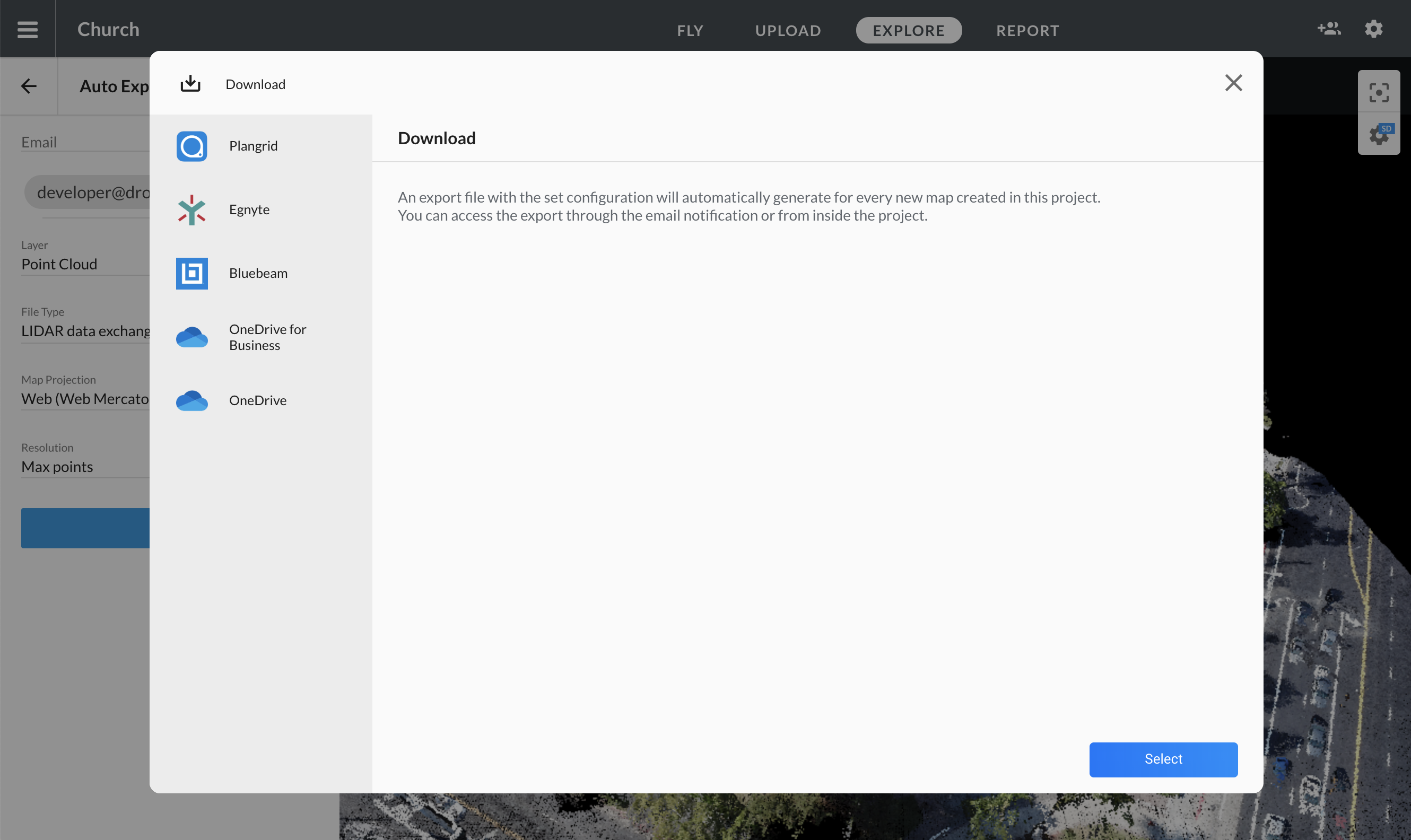Switch to the UPLOAD tab

[x=788, y=30]
